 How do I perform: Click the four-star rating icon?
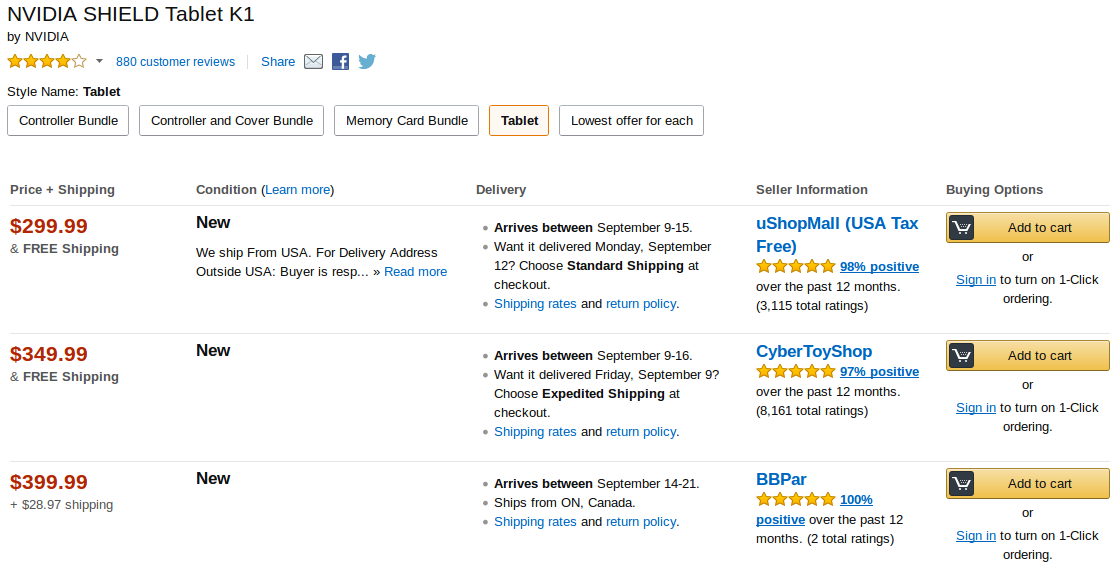47,61
